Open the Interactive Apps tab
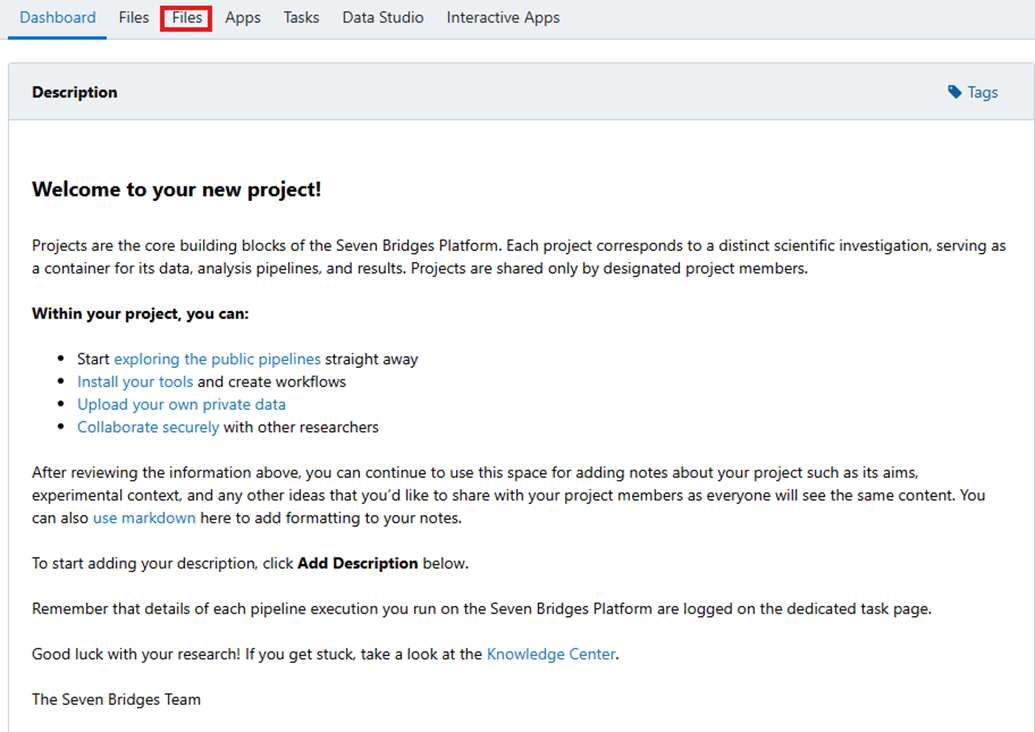Screen dimensions: 1035x732 tap(503, 17)
